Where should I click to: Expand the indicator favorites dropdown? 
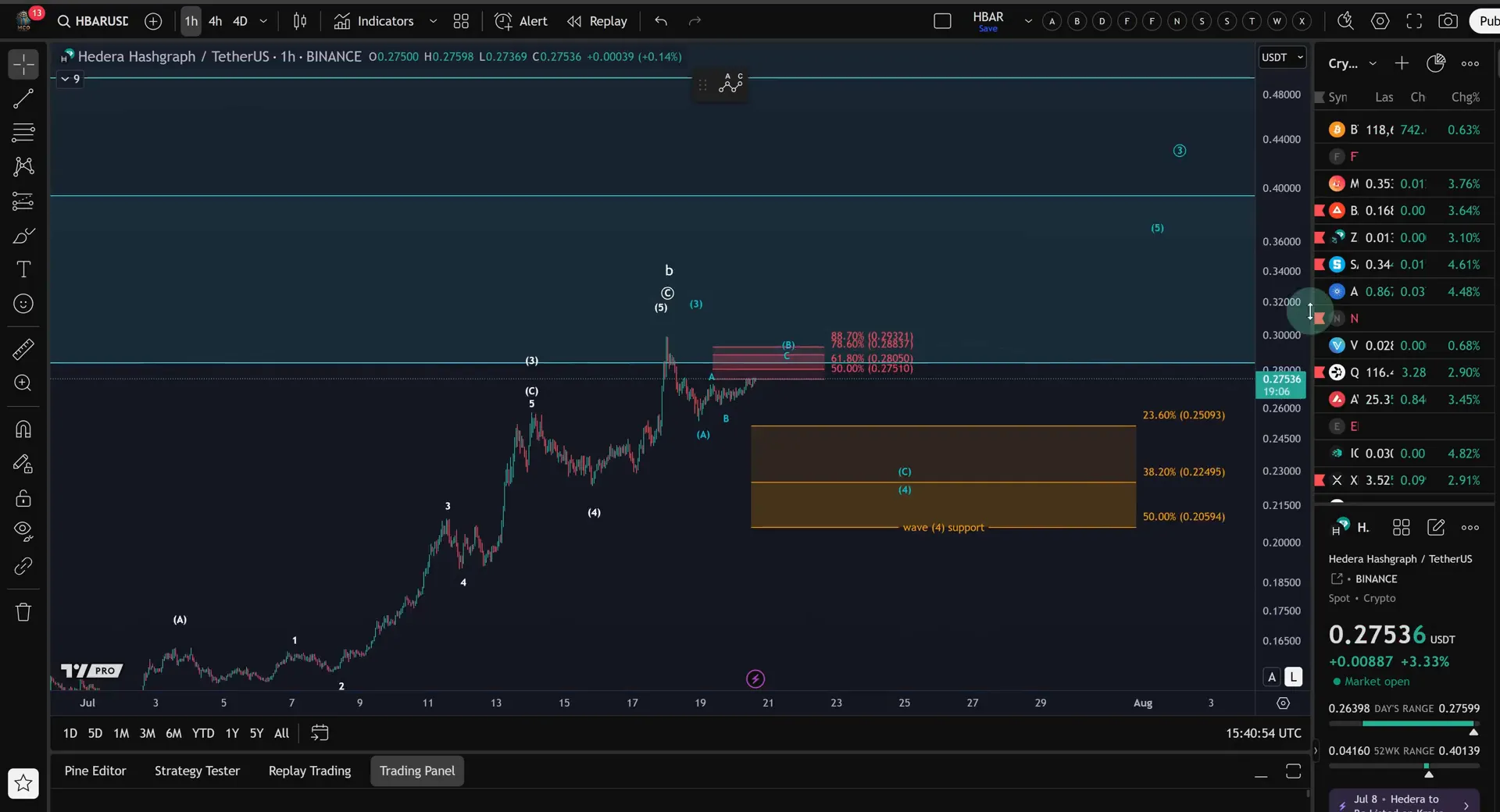click(433, 21)
